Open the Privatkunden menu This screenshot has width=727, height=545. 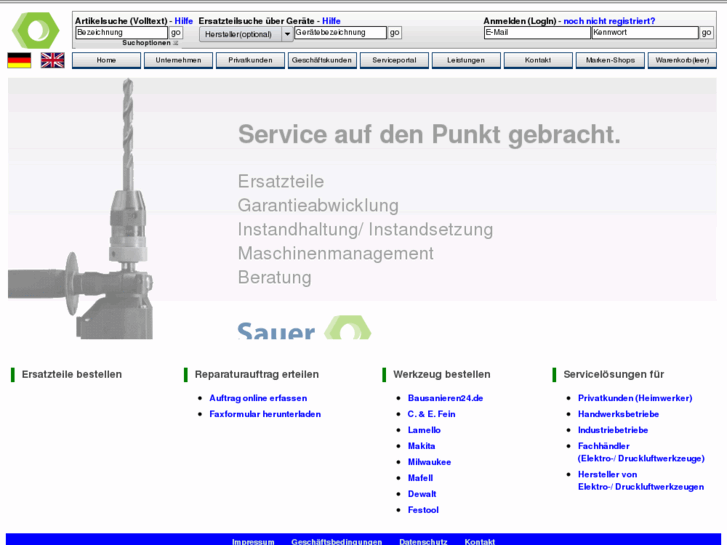(x=250, y=60)
